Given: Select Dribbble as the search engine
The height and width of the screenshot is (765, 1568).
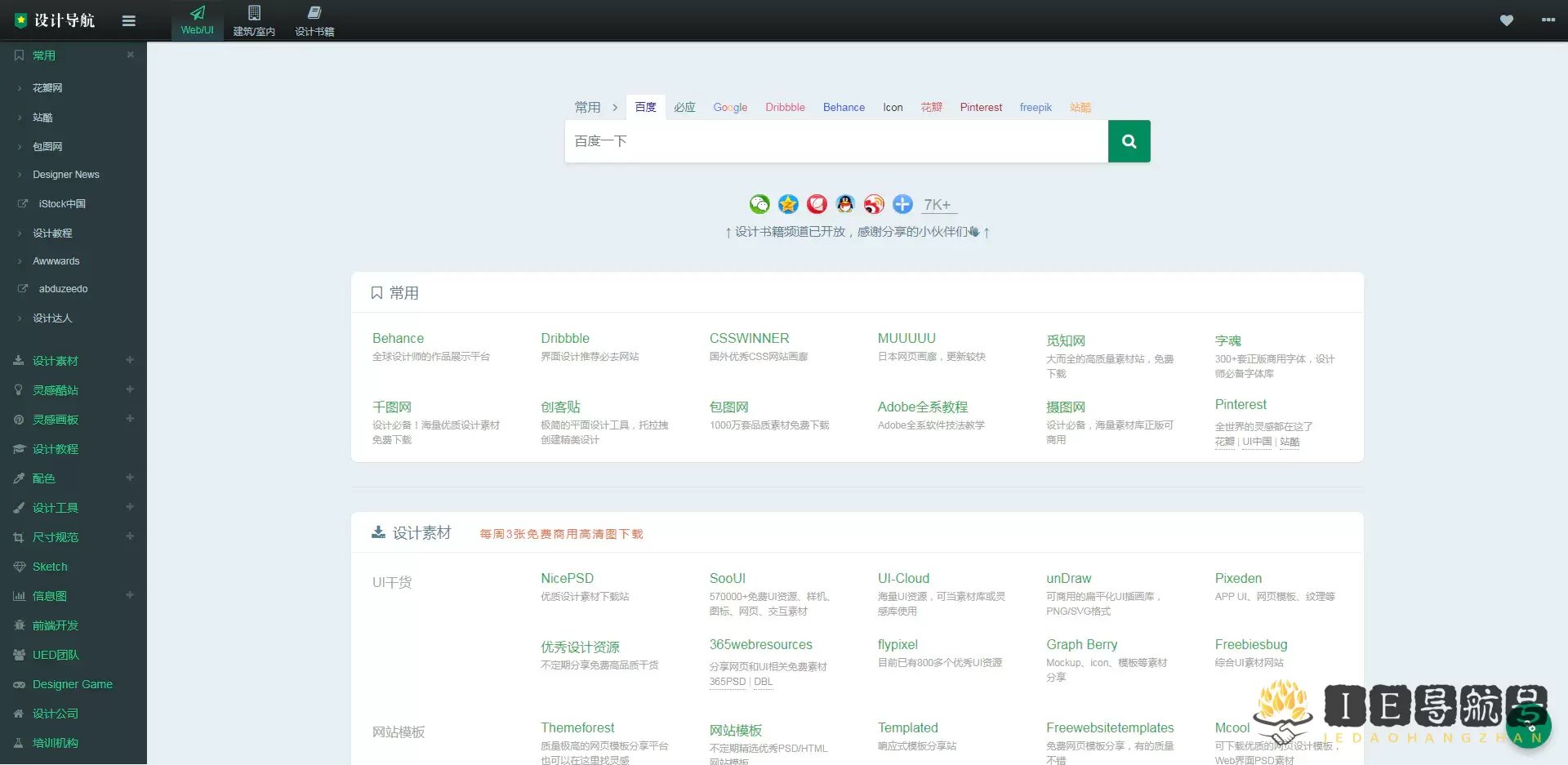Looking at the screenshot, I should (x=785, y=107).
